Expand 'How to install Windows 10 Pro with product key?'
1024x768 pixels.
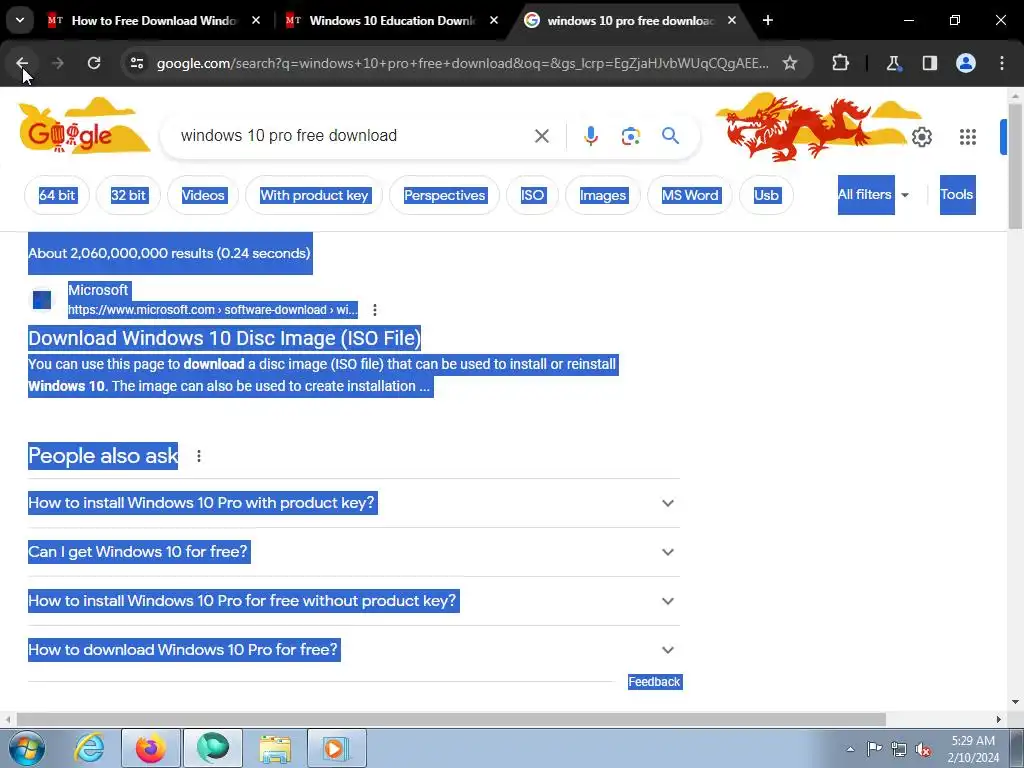tap(353, 503)
